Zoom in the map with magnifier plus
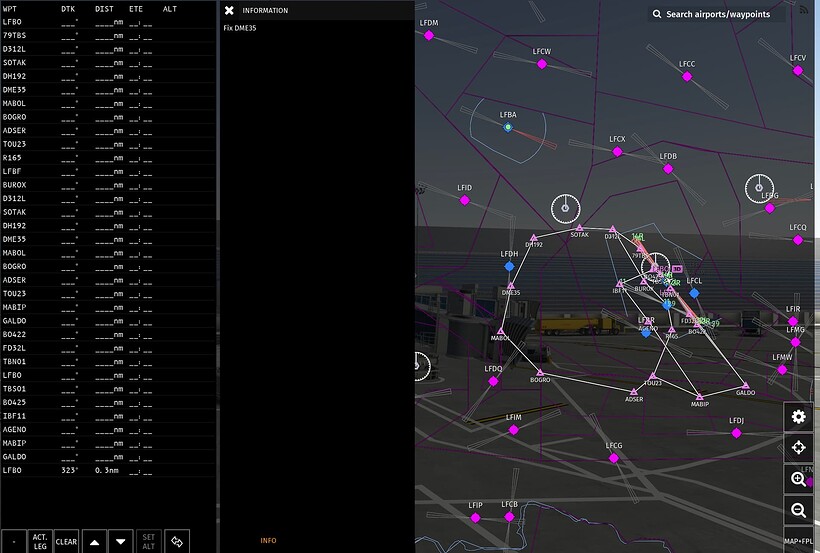The height and width of the screenshot is (553, 820). pos(798,479)
